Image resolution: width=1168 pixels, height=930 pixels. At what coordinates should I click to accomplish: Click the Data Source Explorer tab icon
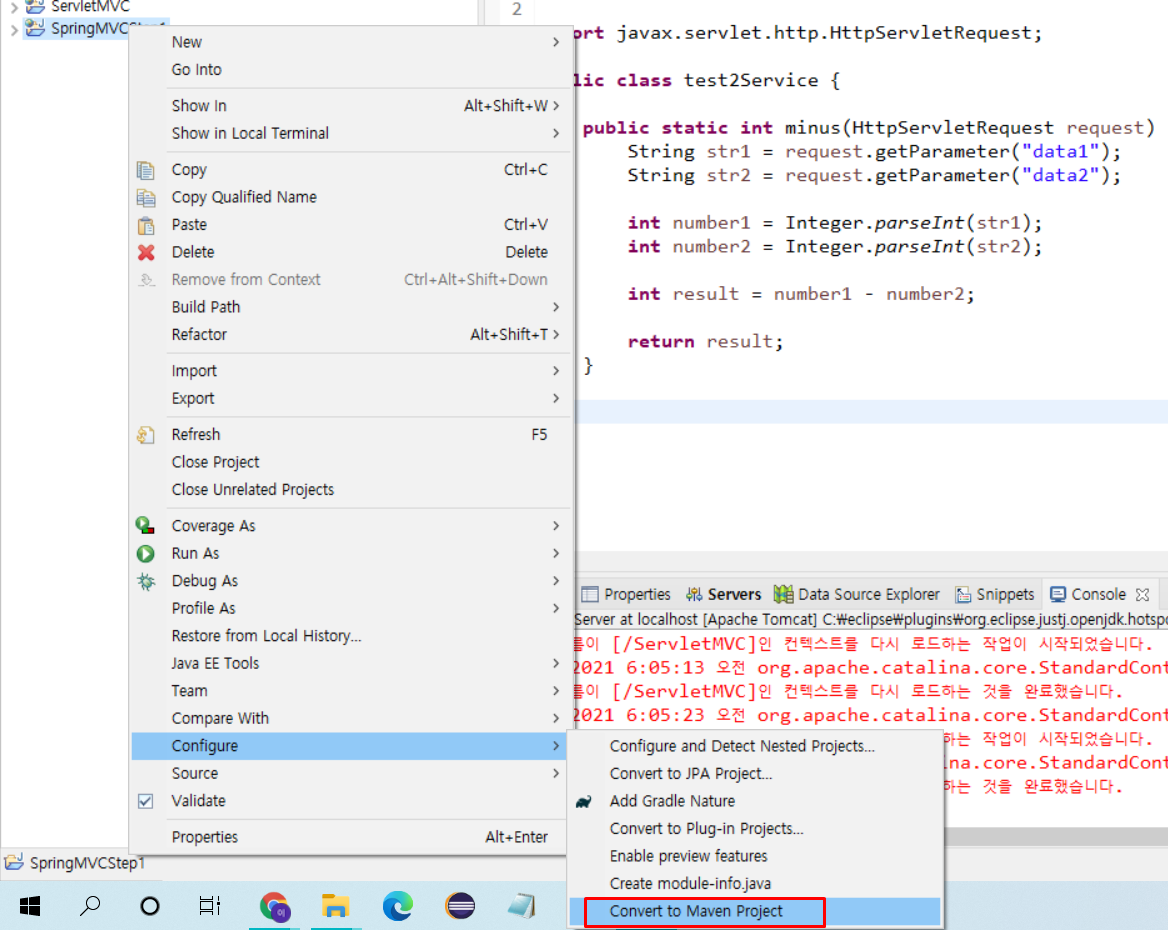(x=783, y=594)
